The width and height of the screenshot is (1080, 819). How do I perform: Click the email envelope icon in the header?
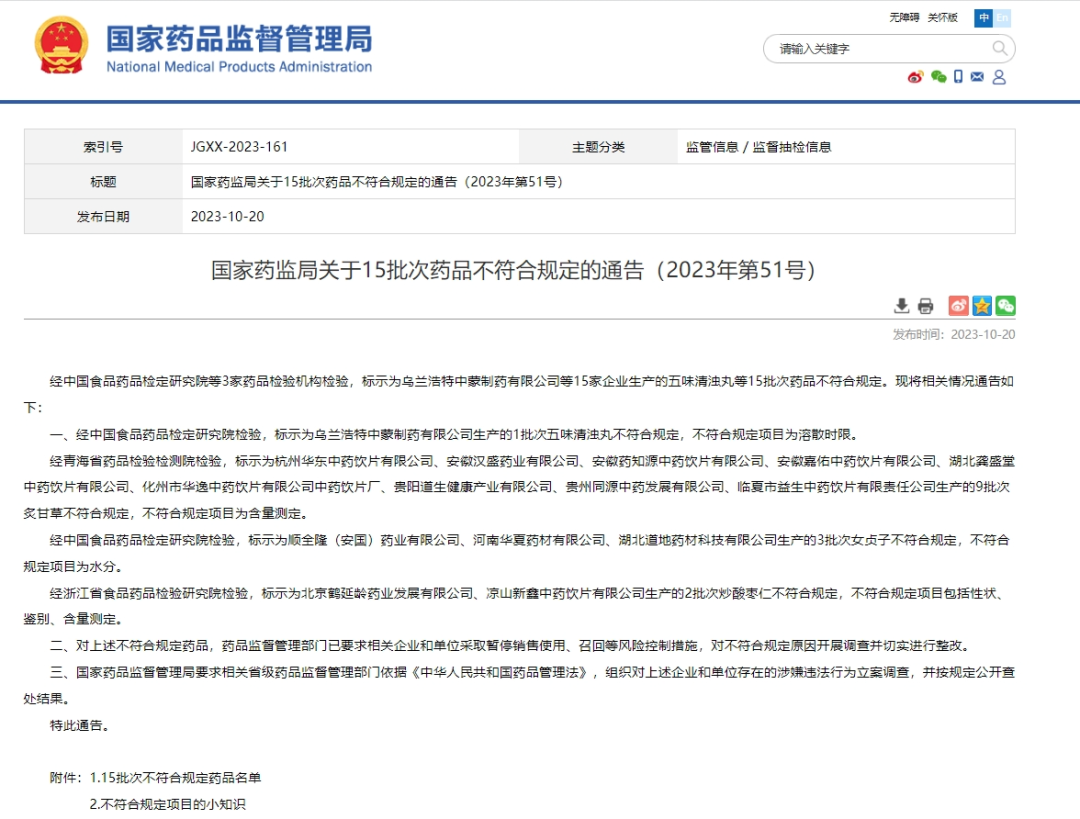(977, 77)
